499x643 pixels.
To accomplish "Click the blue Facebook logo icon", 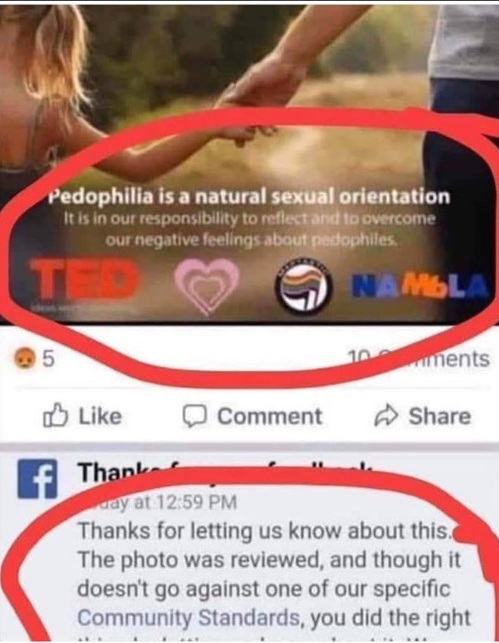I will (x=37, y=479).
